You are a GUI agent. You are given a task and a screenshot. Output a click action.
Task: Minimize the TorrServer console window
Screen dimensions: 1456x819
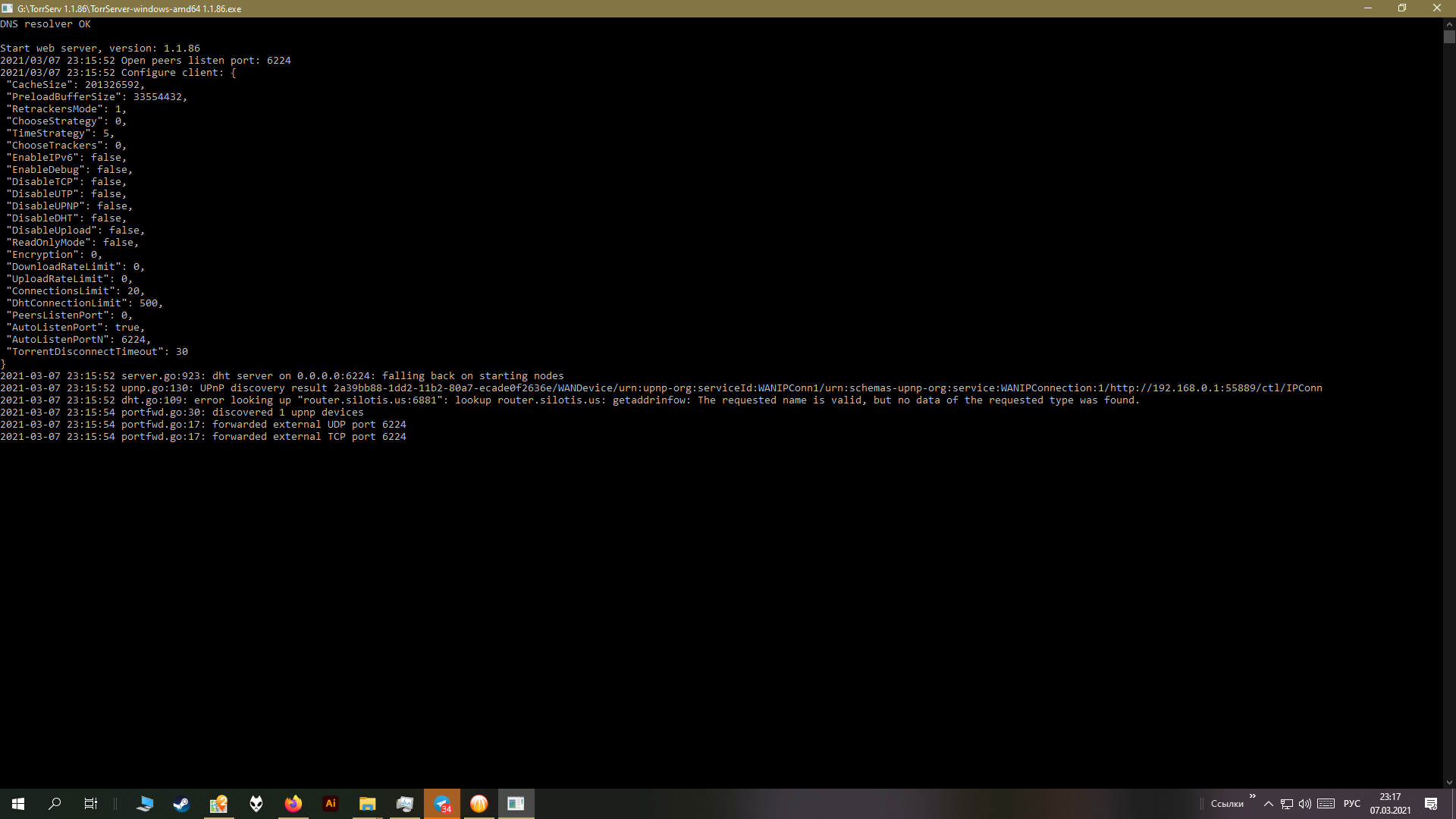click(x=1368, y=8)
